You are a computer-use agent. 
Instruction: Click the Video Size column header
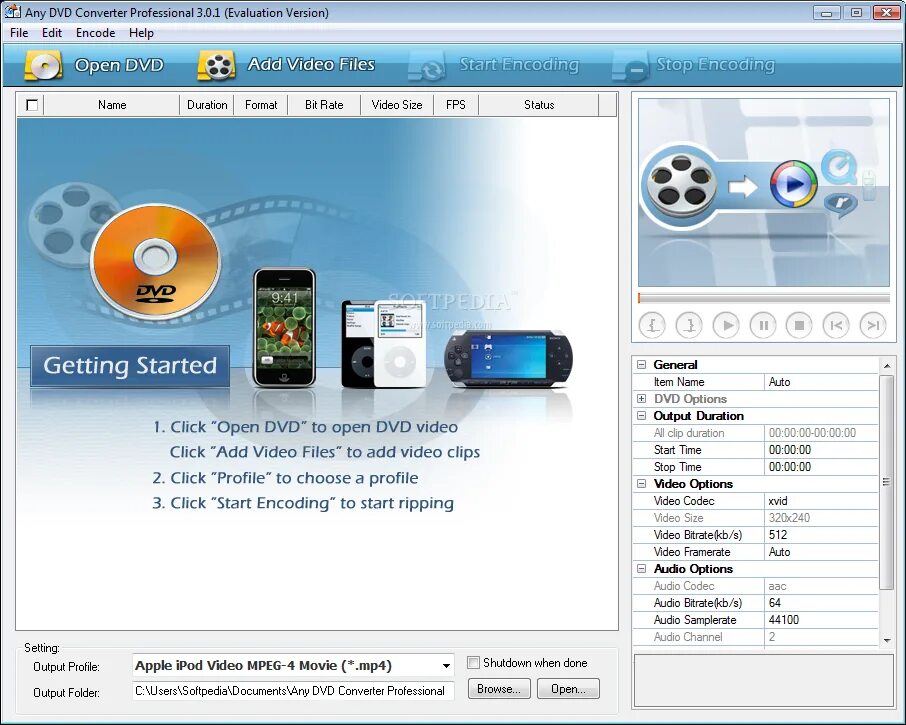coord(397,105)
